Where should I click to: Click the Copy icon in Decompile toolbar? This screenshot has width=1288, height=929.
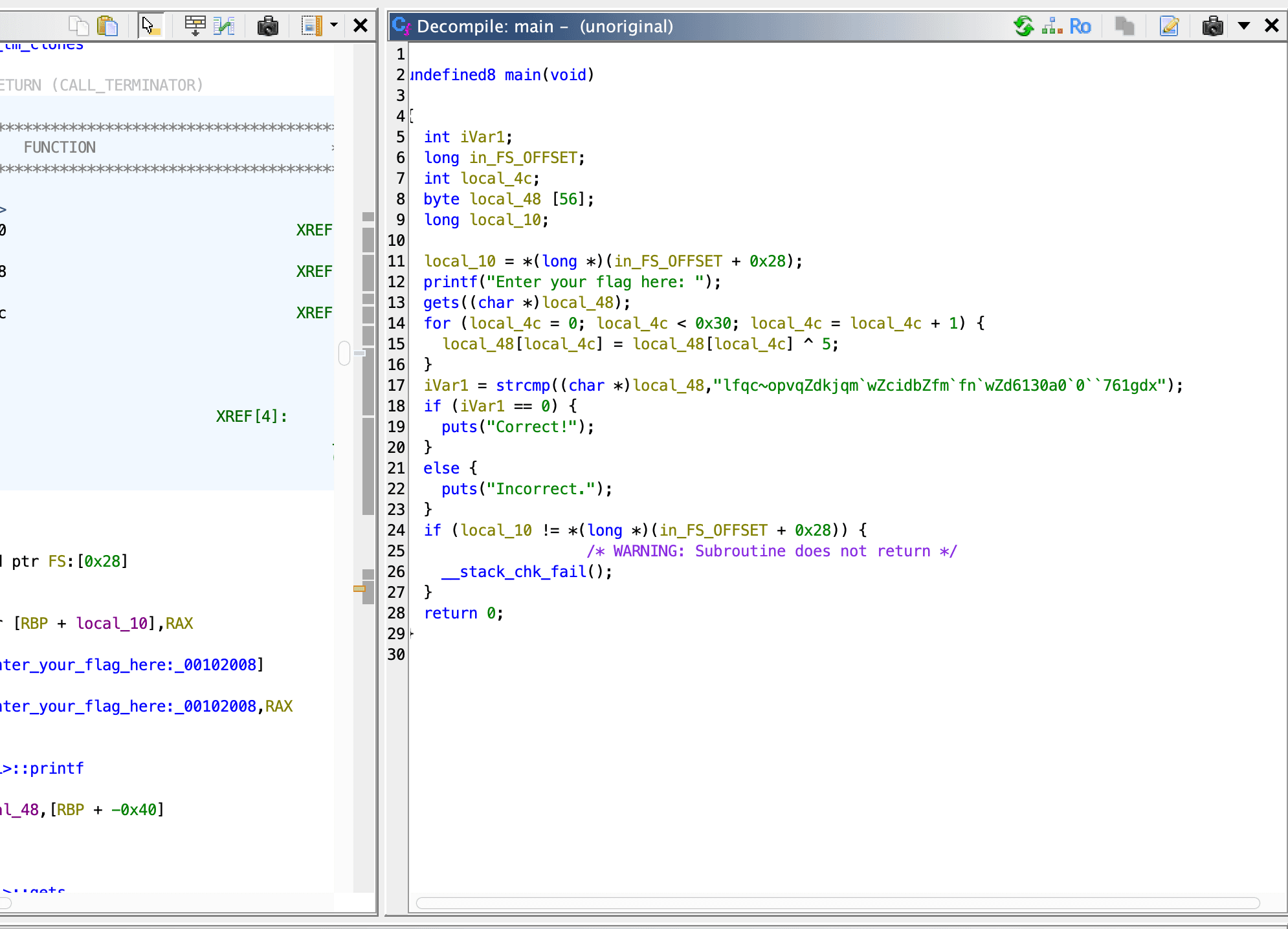point(1124,26)
